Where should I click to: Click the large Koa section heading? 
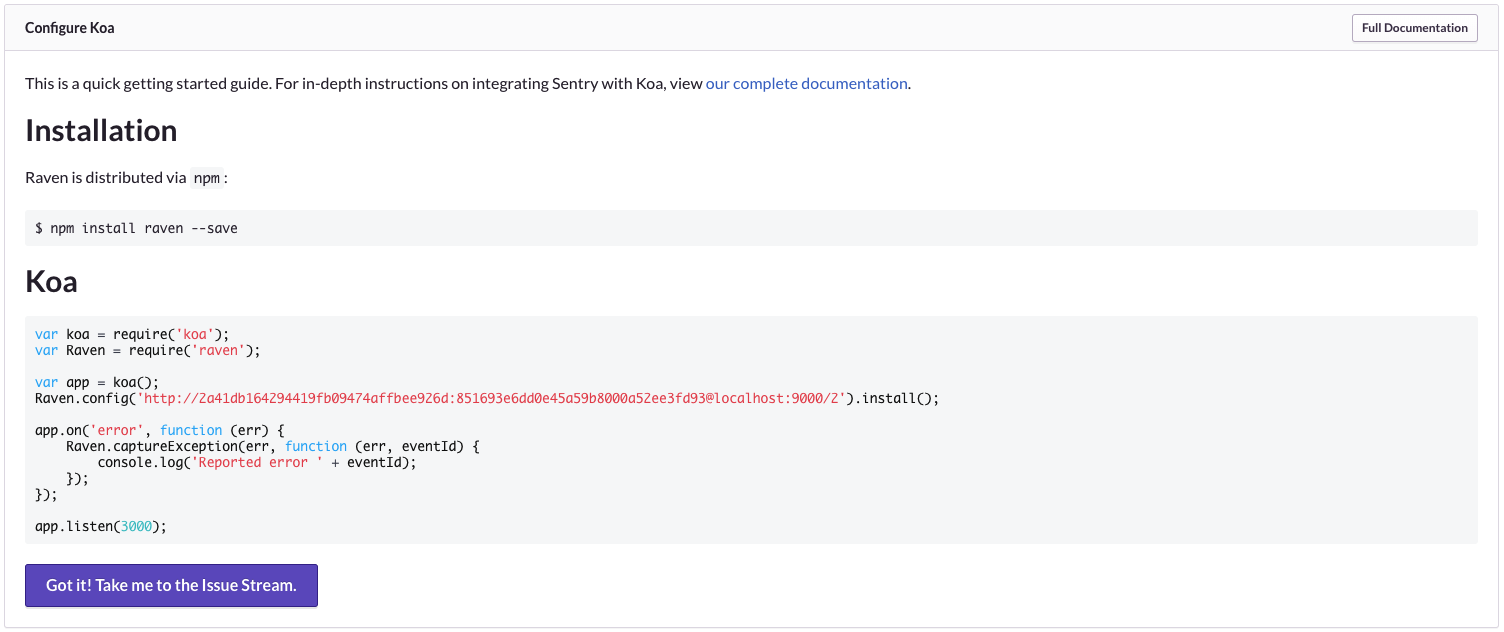[51, 281]
